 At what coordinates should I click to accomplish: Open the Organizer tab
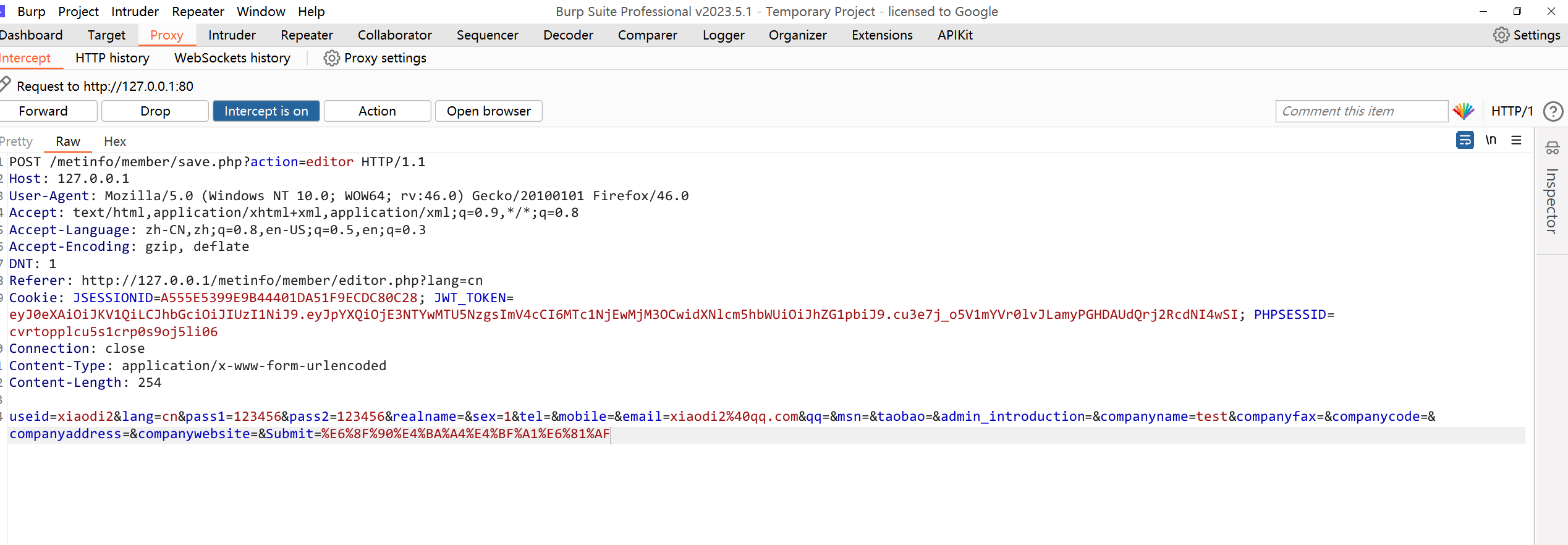(798, 35)
